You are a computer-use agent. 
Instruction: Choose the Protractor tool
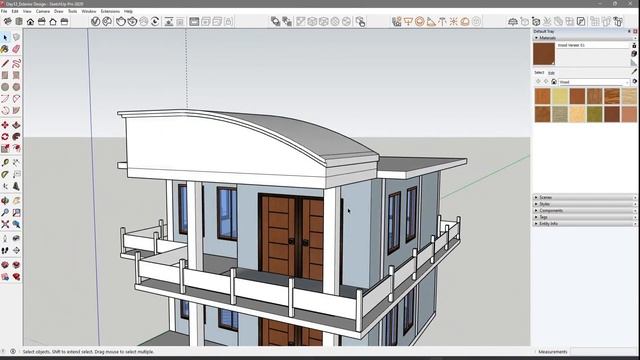pos(5,175)
